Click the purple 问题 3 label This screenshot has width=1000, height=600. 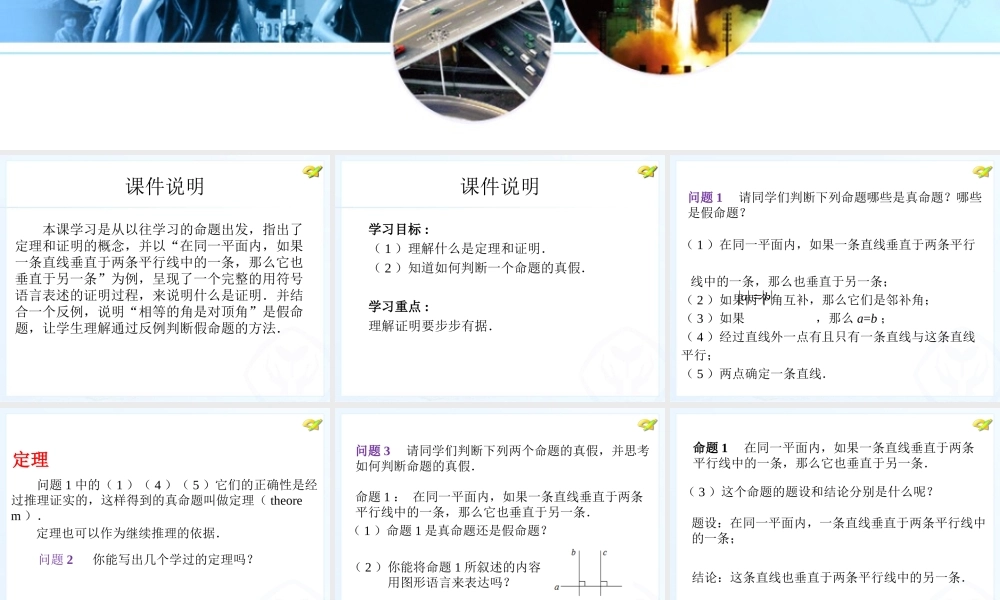click(372, 451)
